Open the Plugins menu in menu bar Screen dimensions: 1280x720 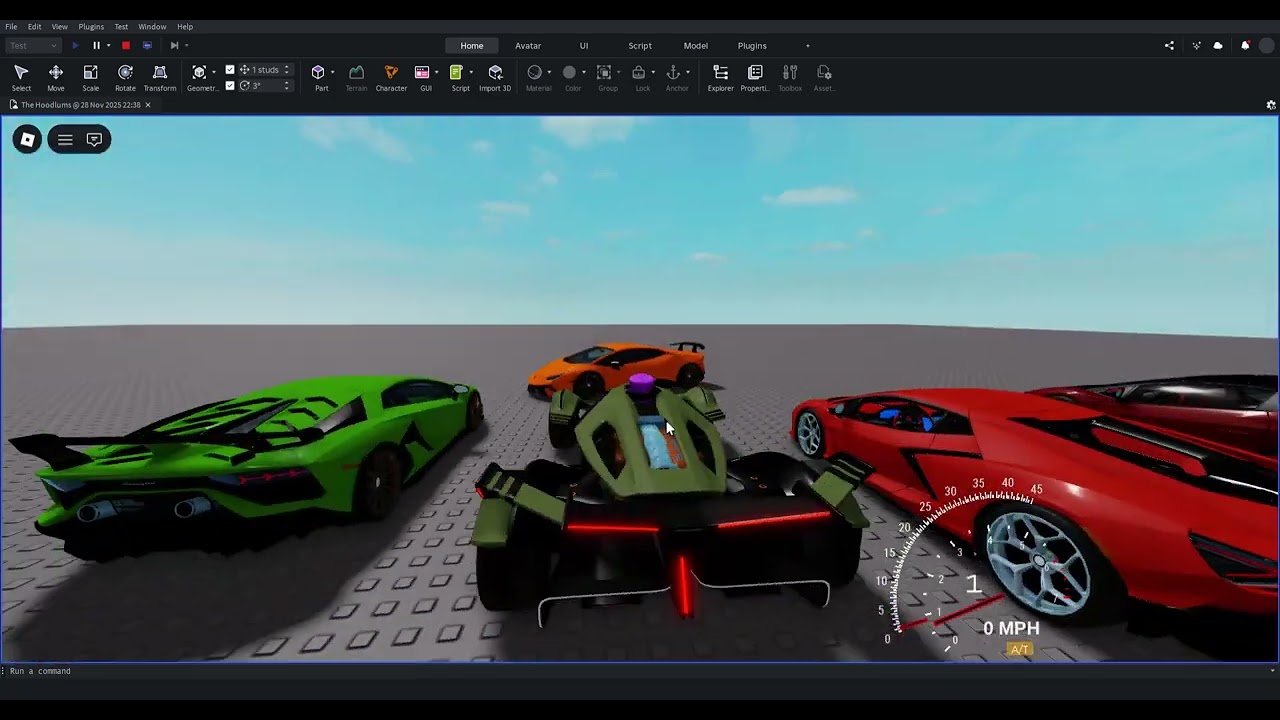coord(91,27)
